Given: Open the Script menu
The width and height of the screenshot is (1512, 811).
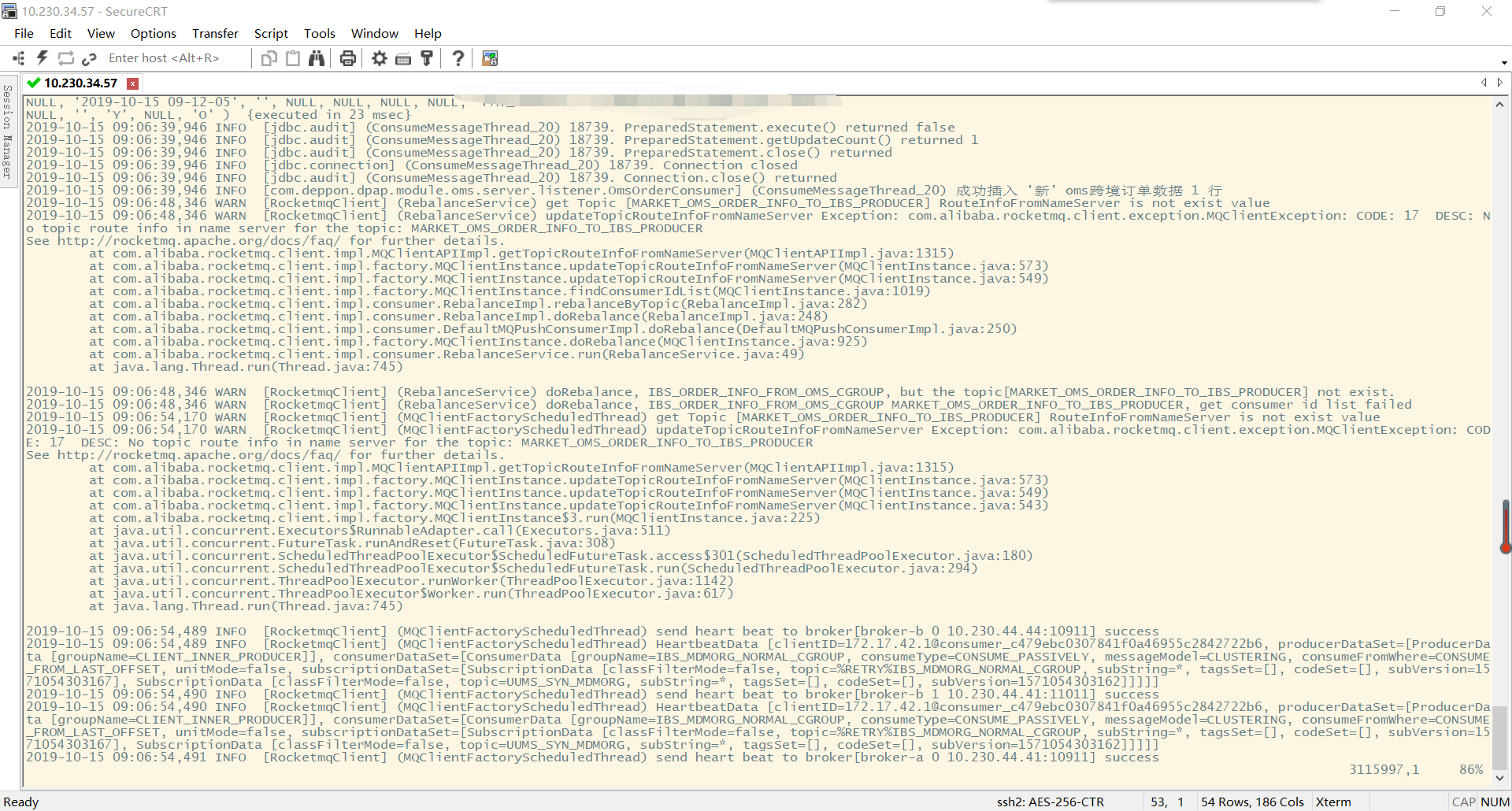Looking at the screenshot, I should pyautogui.click(x=271, y=33).
